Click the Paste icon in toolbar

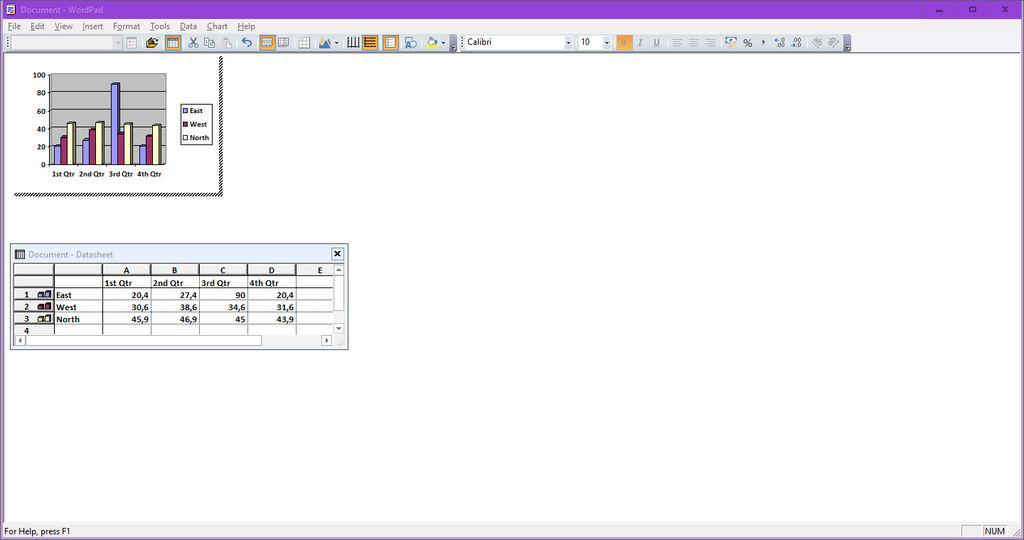(227, 42)
